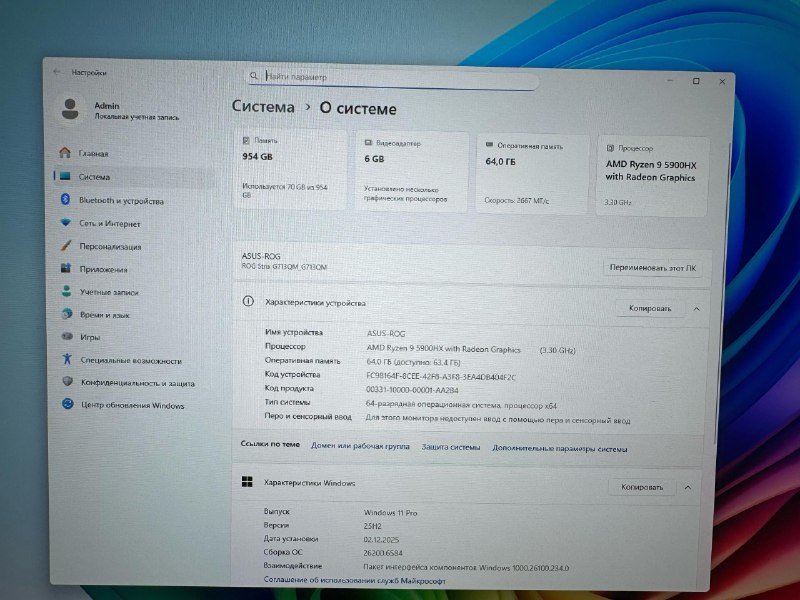Copy device specifications with Копировать button
800x600 pixels.
point(649,309)
